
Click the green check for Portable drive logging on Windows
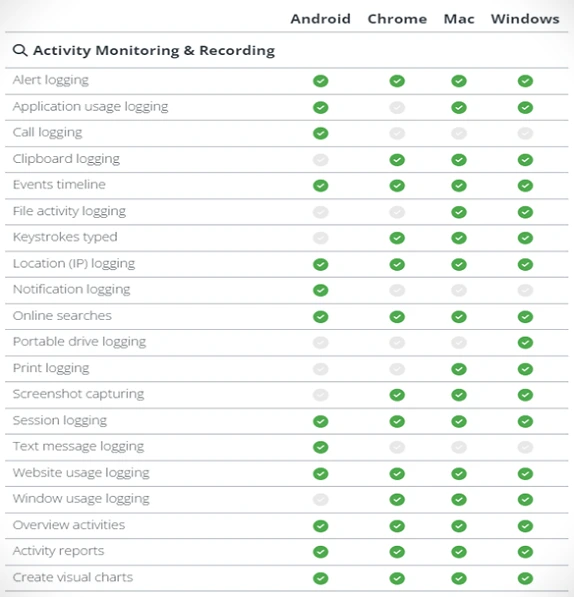tap(525, 343)
